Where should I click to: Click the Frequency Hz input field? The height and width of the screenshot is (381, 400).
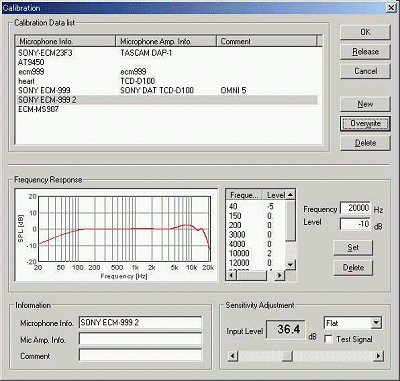355,208
